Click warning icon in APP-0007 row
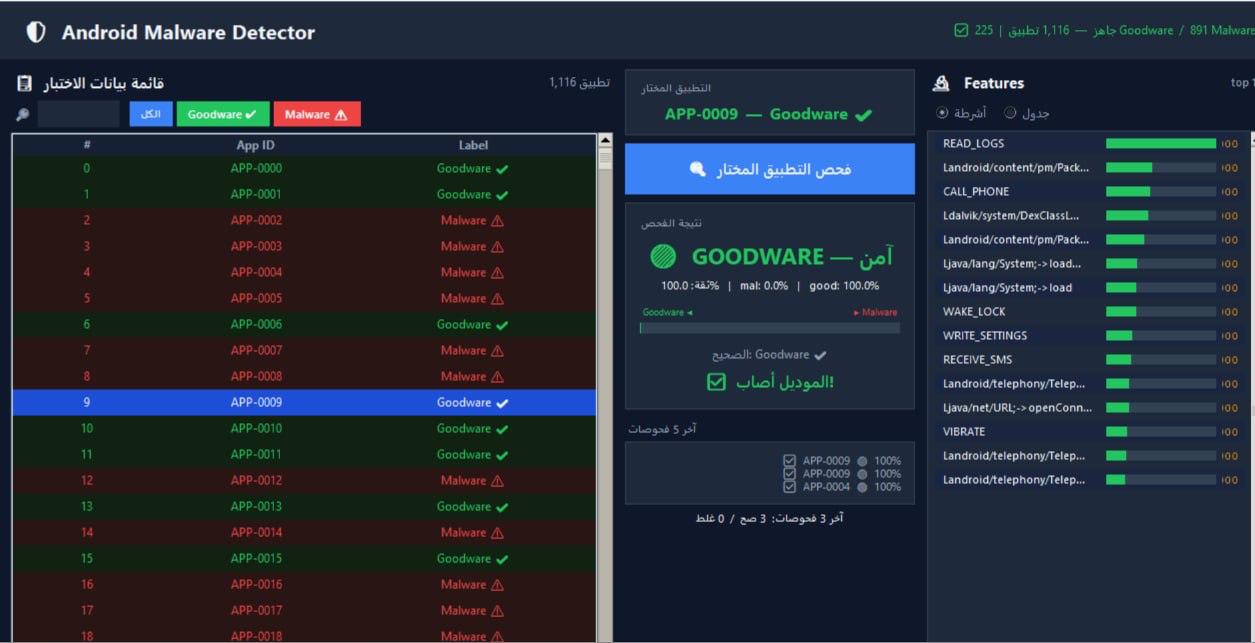The image size is (1255, 643). pos(497,351)
